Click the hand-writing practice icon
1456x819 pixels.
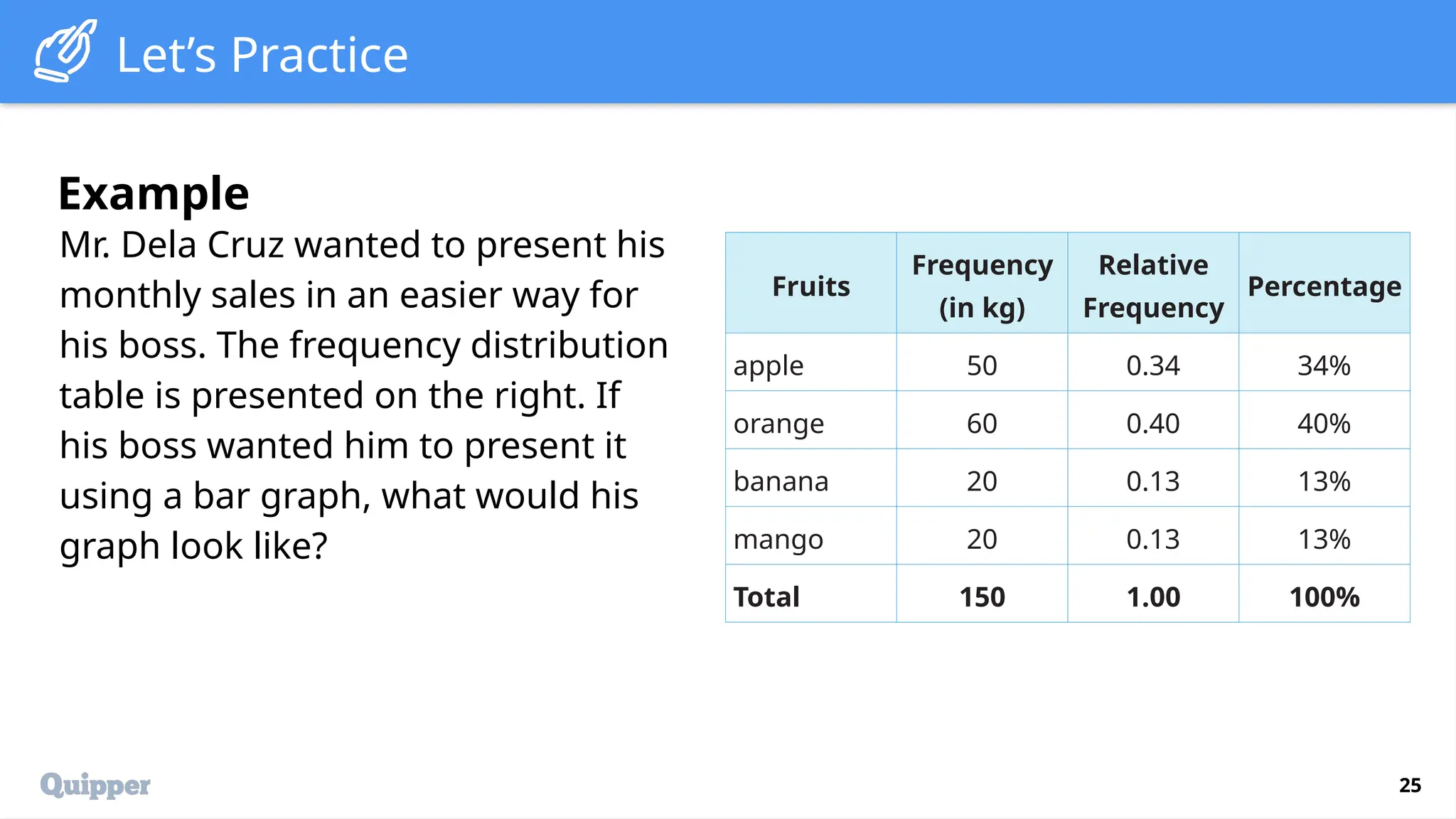(65, 51)
